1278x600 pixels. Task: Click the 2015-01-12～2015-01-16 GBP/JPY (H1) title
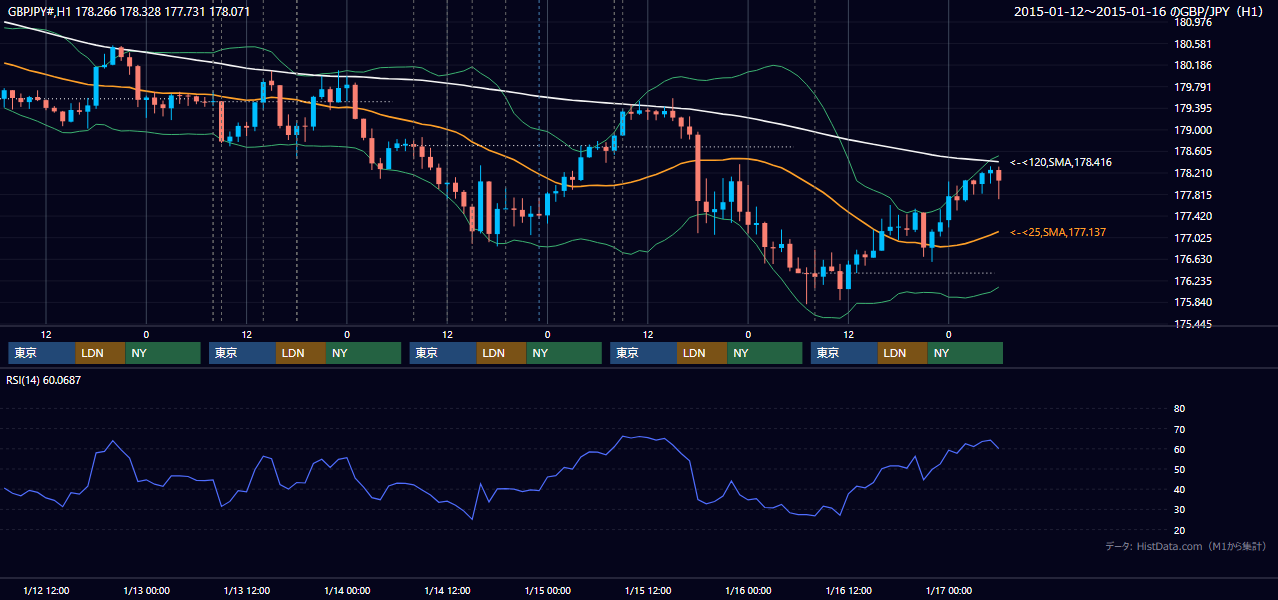(1139, 12)
